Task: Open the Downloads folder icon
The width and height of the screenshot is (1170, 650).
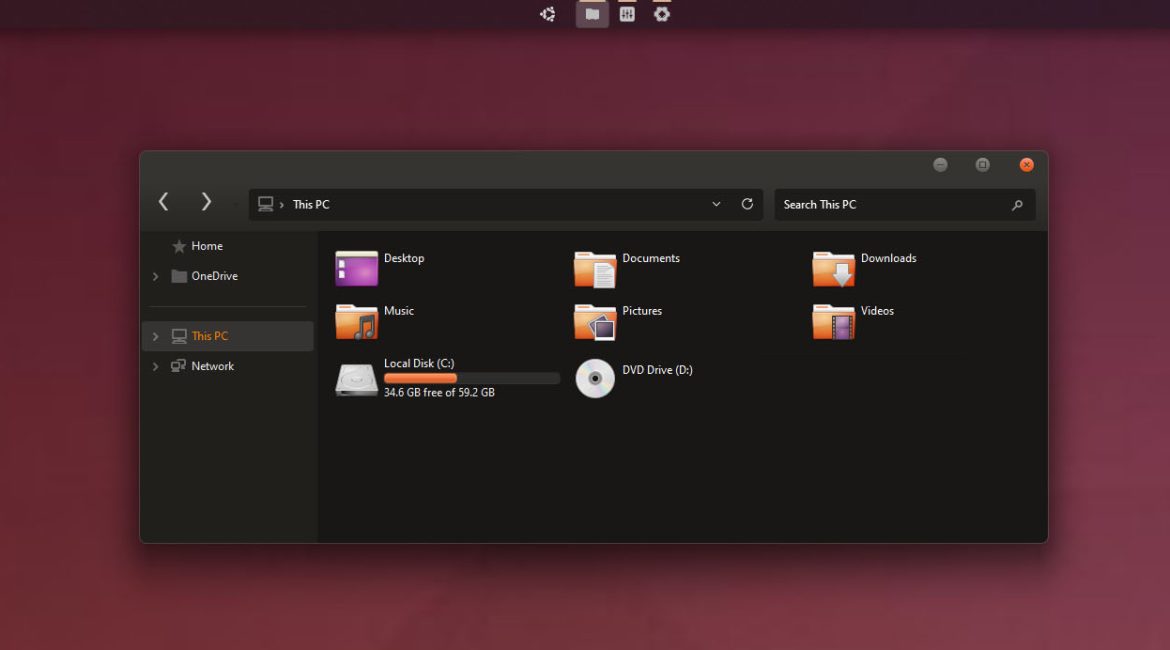Action: [x=833, y=269]
